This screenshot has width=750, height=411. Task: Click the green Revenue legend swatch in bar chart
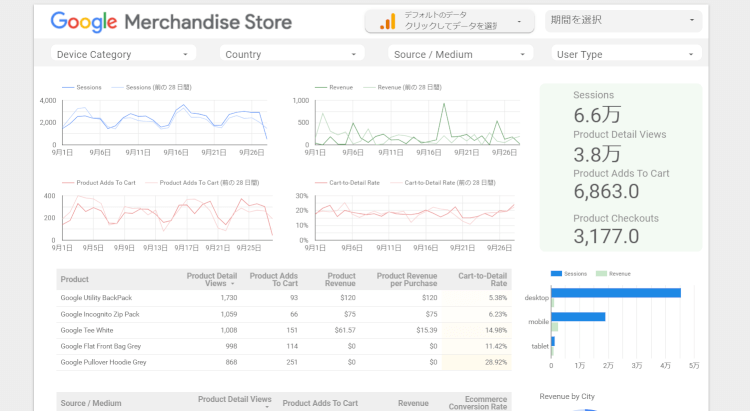[x=601, y=274]
